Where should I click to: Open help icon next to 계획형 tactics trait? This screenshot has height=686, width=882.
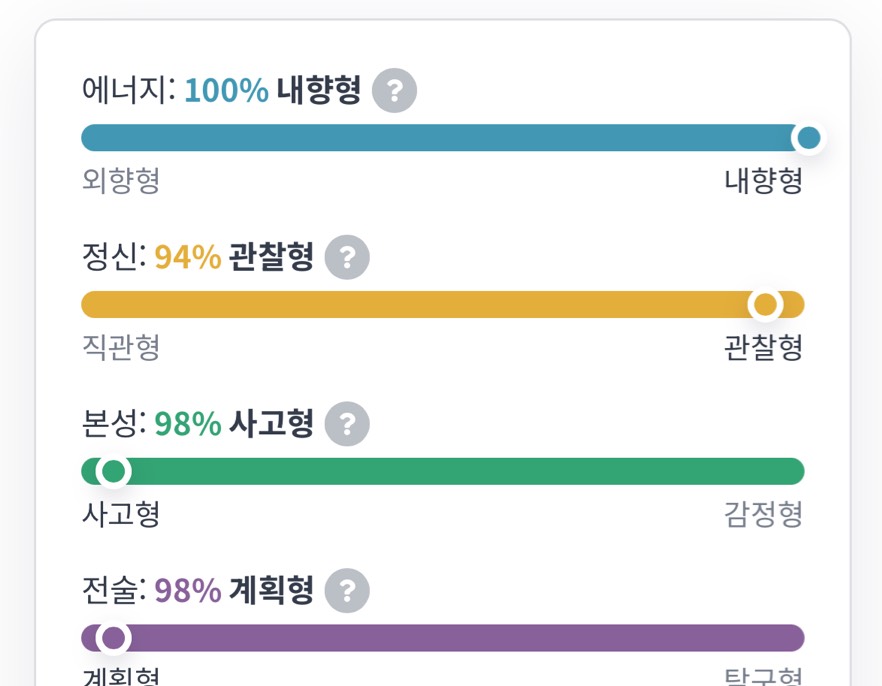point(347,590)
